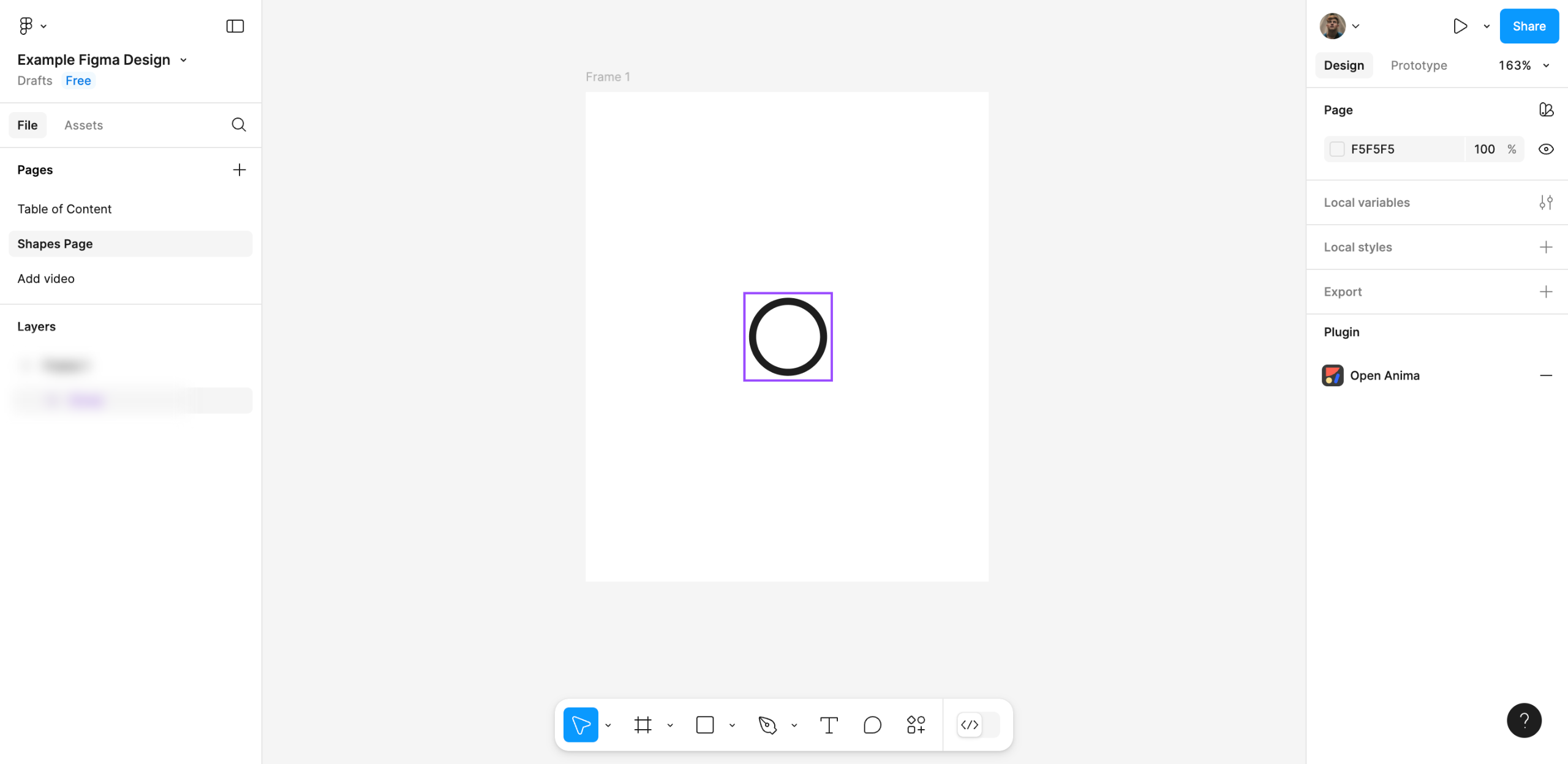Switch to the Prototype tab

pyautogui.click(x=1419, y=65)
